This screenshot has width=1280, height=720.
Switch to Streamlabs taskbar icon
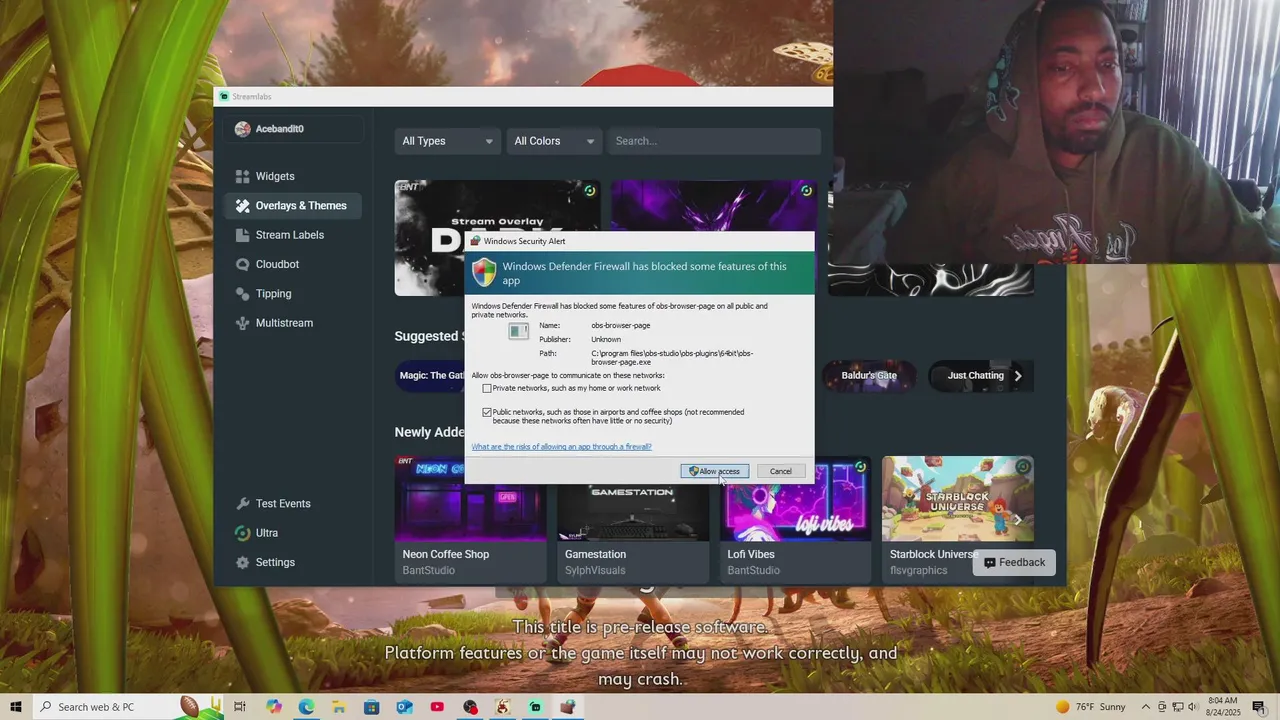[x=535, y=707]
